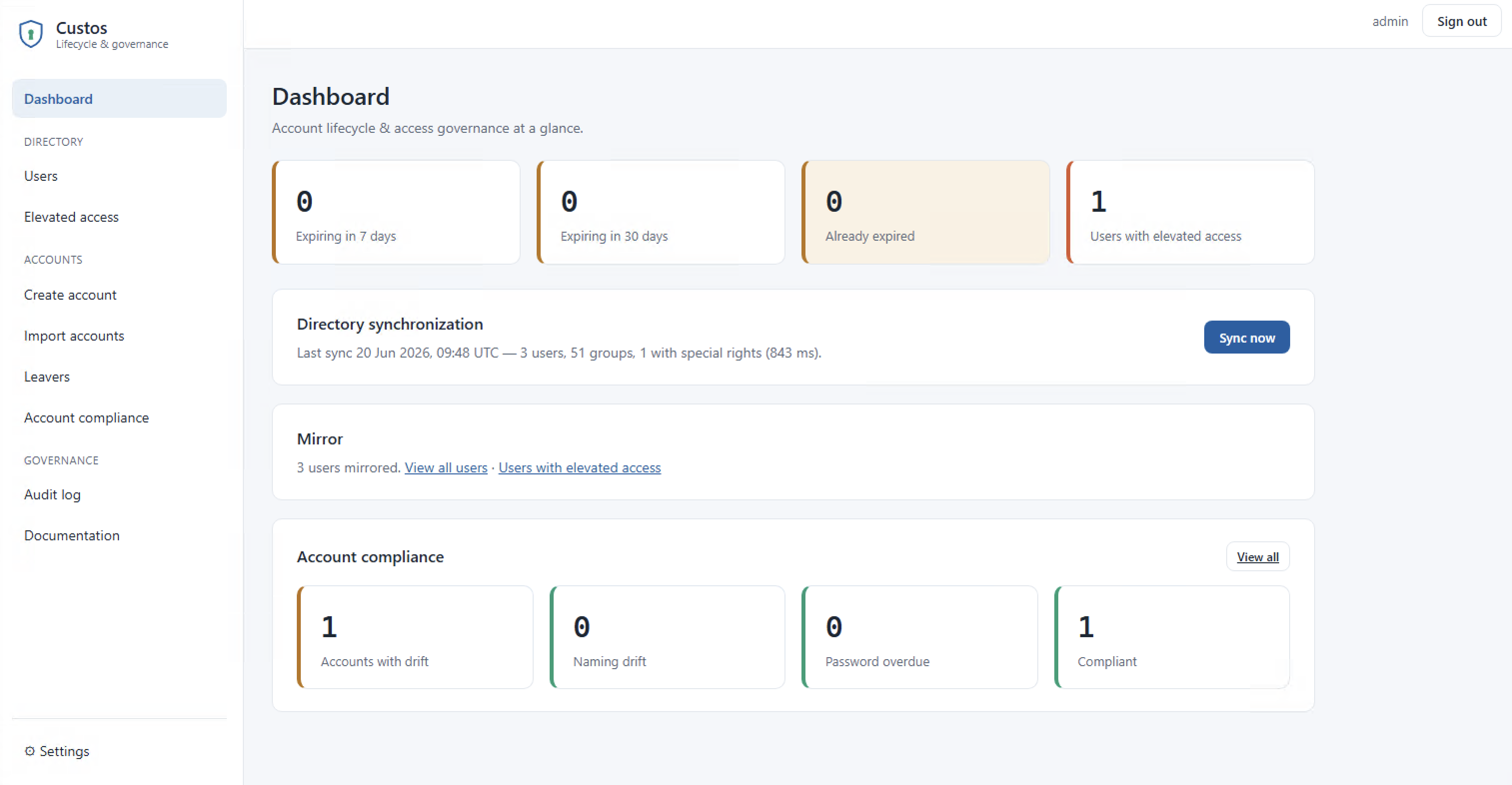Select Create account in the sidebar
This screenshot has height=785, width=1512.
[x=70, y=295]
